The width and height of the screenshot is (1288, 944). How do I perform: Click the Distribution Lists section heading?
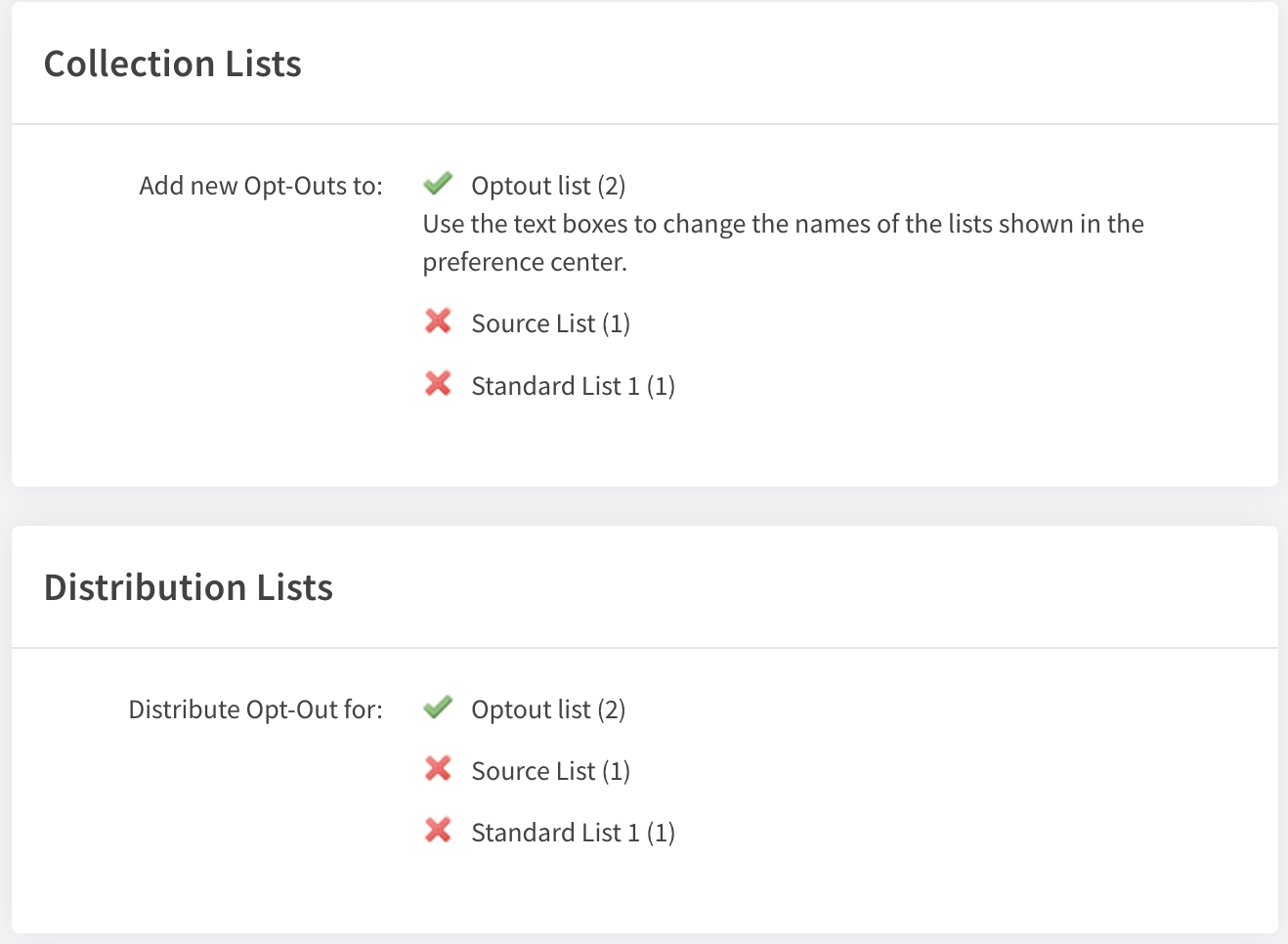[x=189, y=587]
